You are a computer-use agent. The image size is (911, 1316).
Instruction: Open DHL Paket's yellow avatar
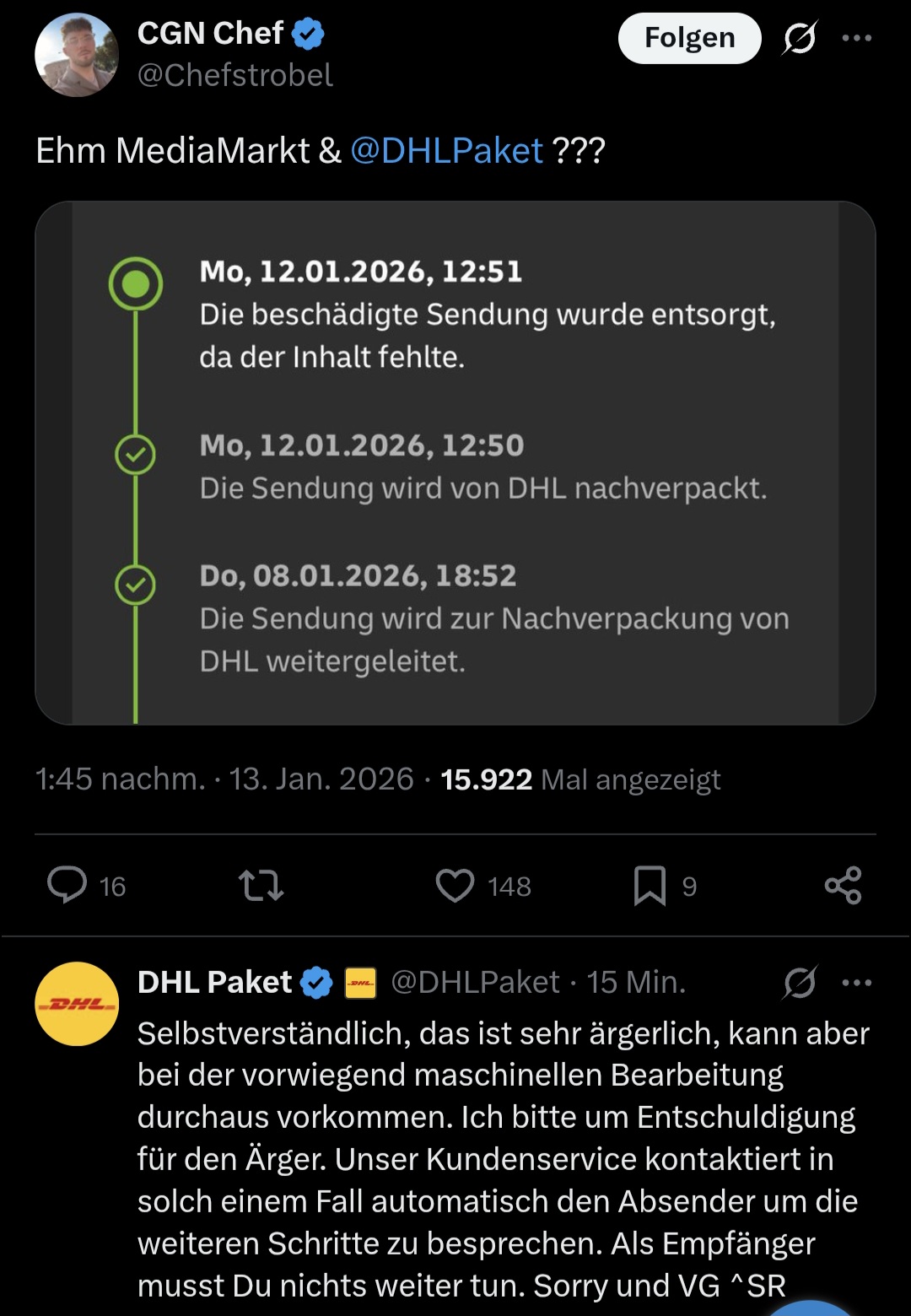77,1004
